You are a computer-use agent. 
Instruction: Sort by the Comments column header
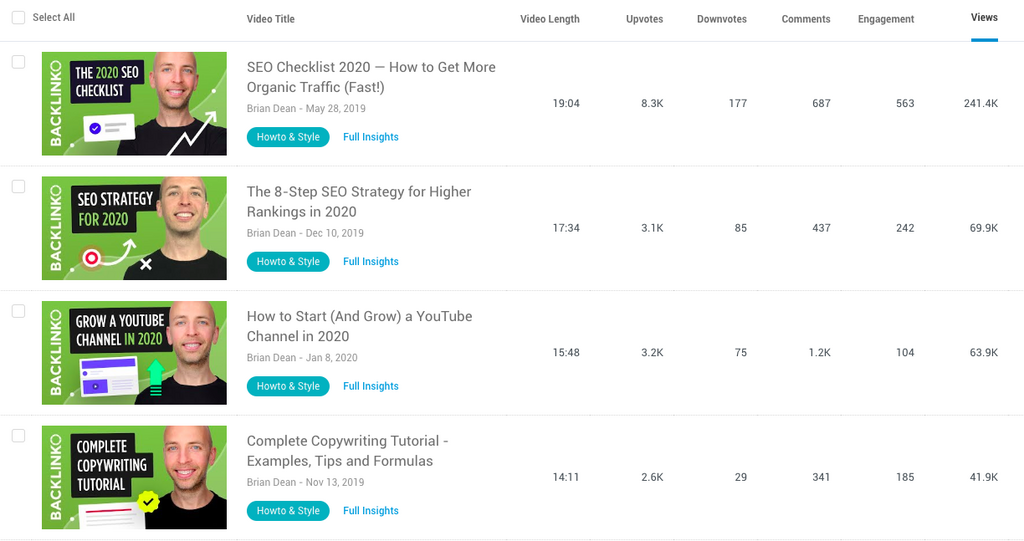click(x=806, y=19)
